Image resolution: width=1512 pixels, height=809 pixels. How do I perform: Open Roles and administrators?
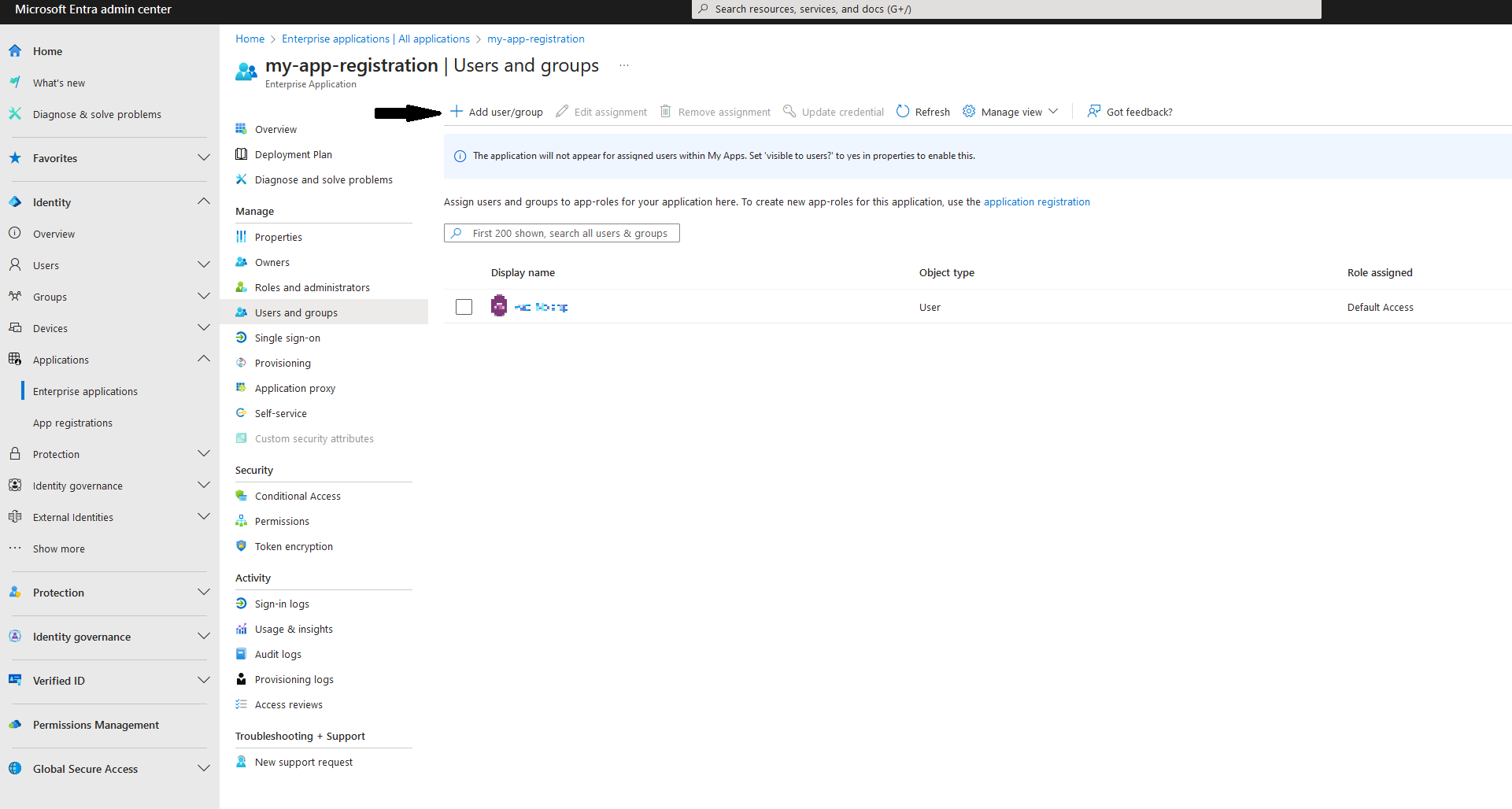312,287
